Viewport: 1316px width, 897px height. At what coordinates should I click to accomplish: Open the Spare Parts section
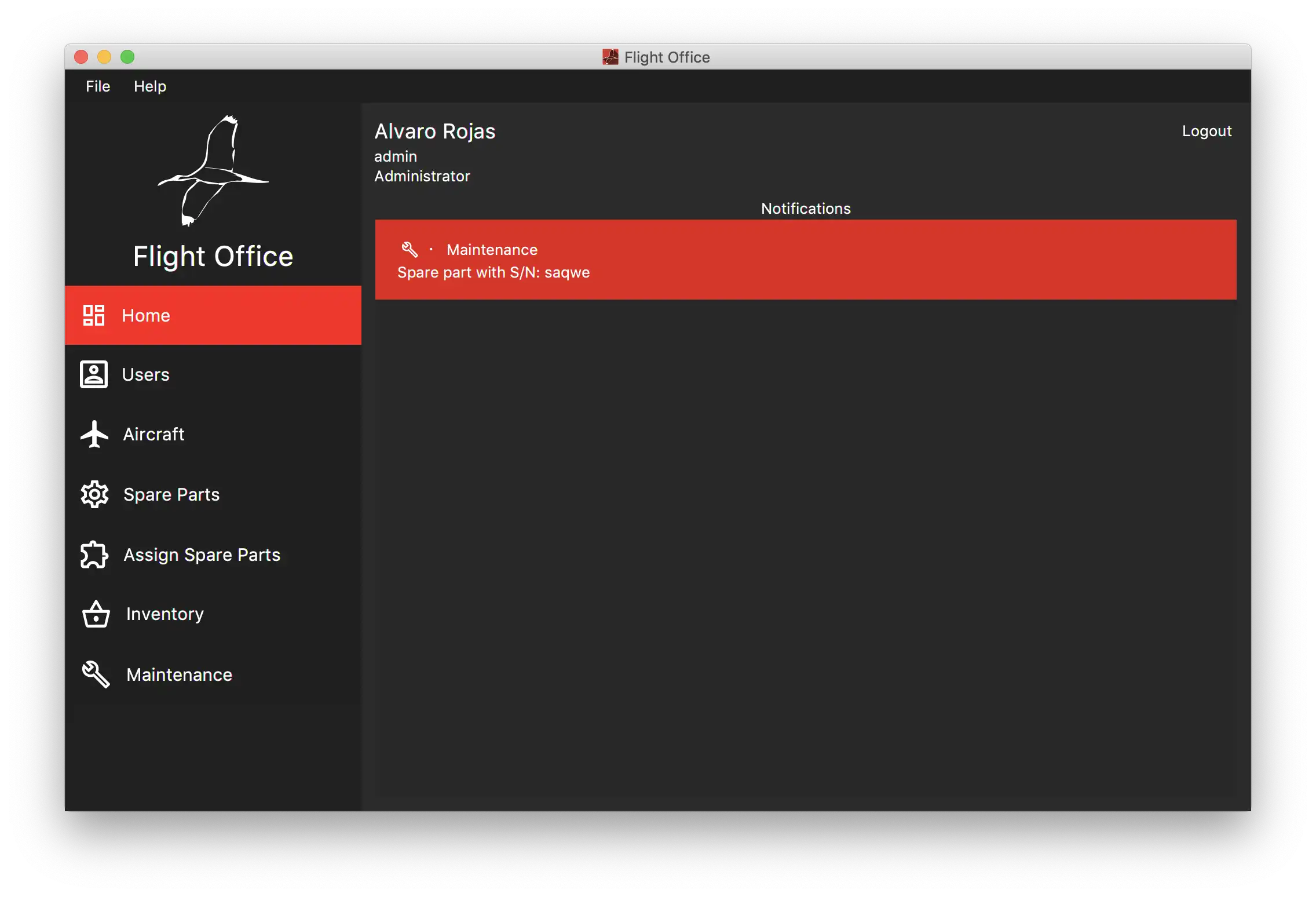(170, 494)
